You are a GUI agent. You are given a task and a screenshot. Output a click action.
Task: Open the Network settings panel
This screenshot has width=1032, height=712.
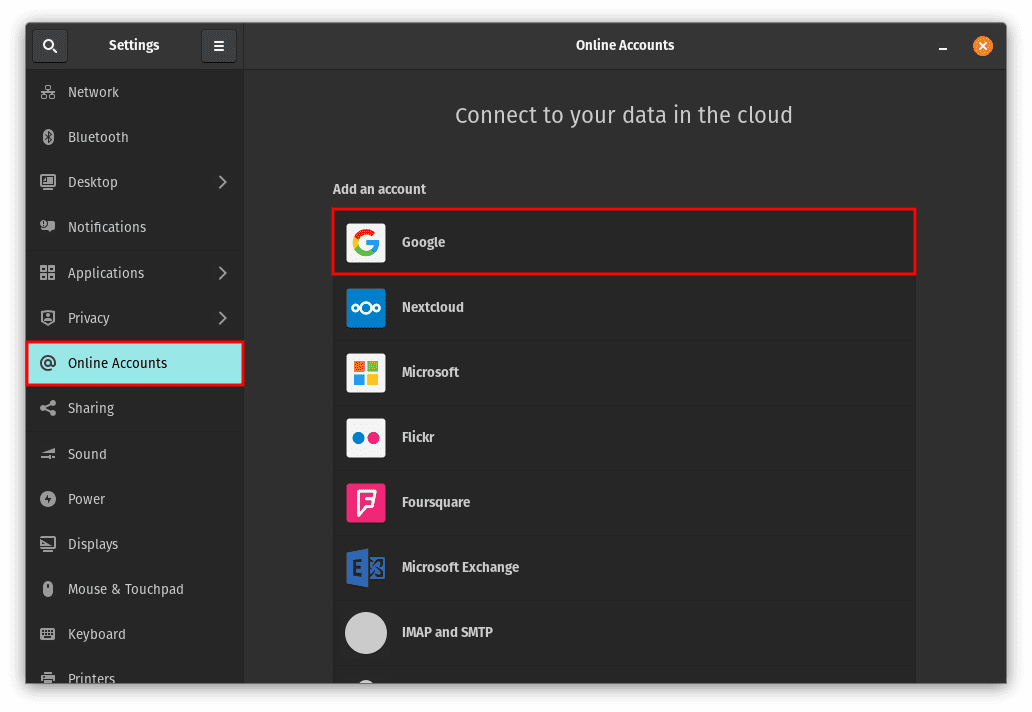tap(135, 92)
